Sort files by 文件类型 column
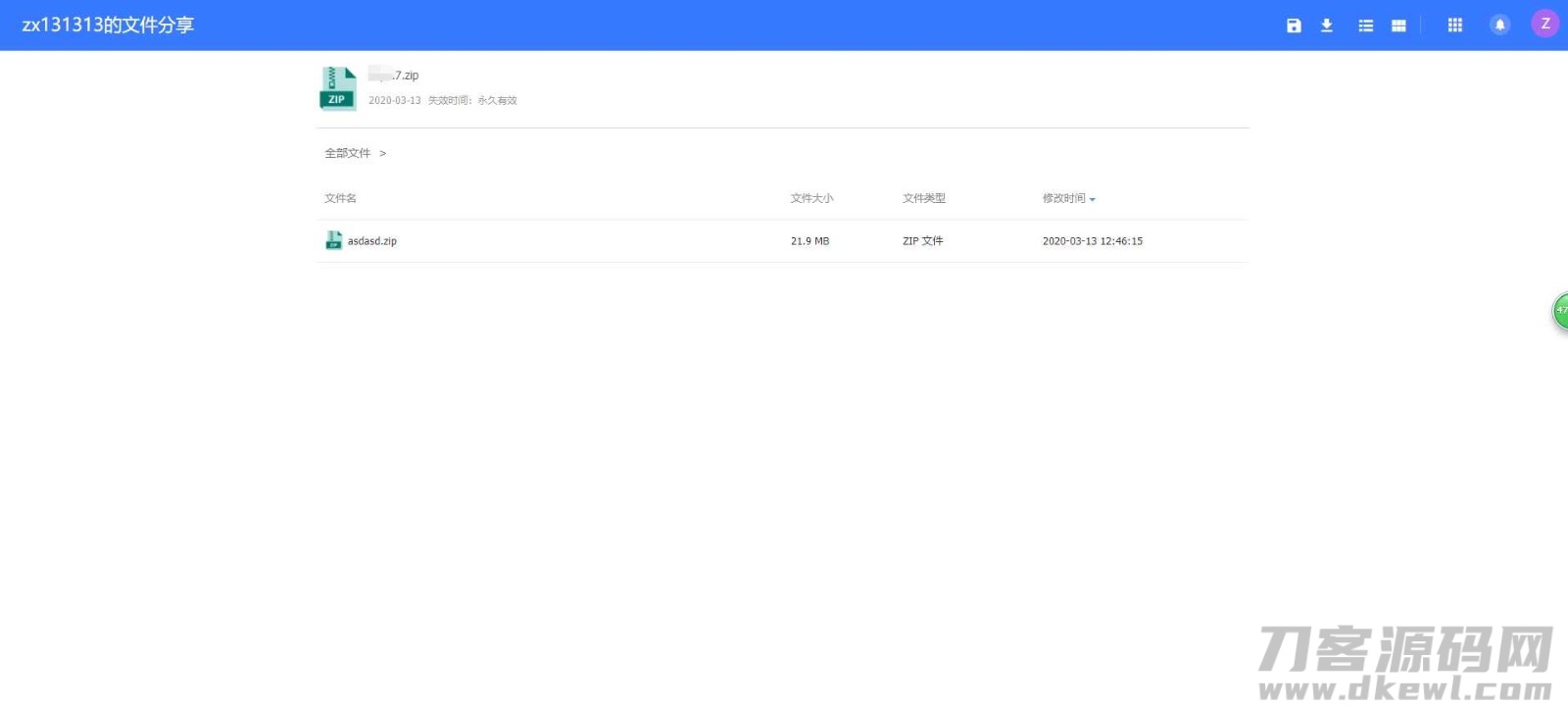1568x707 pixels. click(x=923, y=198)
